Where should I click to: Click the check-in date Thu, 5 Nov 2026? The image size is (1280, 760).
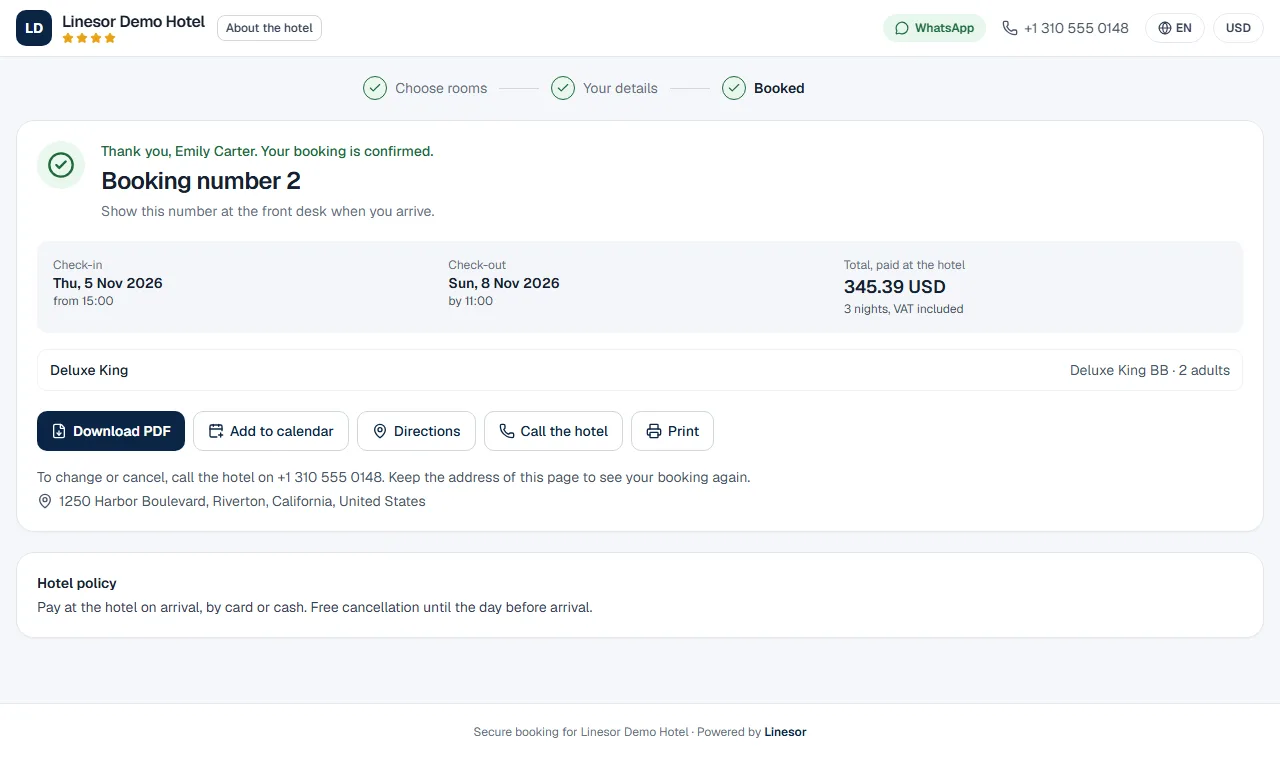tap(108, 283)
